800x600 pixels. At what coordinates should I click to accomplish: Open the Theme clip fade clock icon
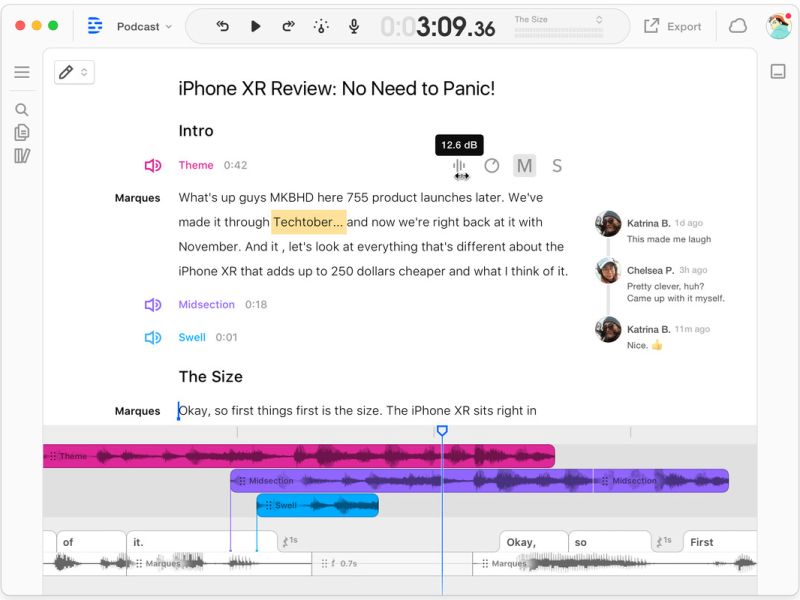tap(492, 165)
